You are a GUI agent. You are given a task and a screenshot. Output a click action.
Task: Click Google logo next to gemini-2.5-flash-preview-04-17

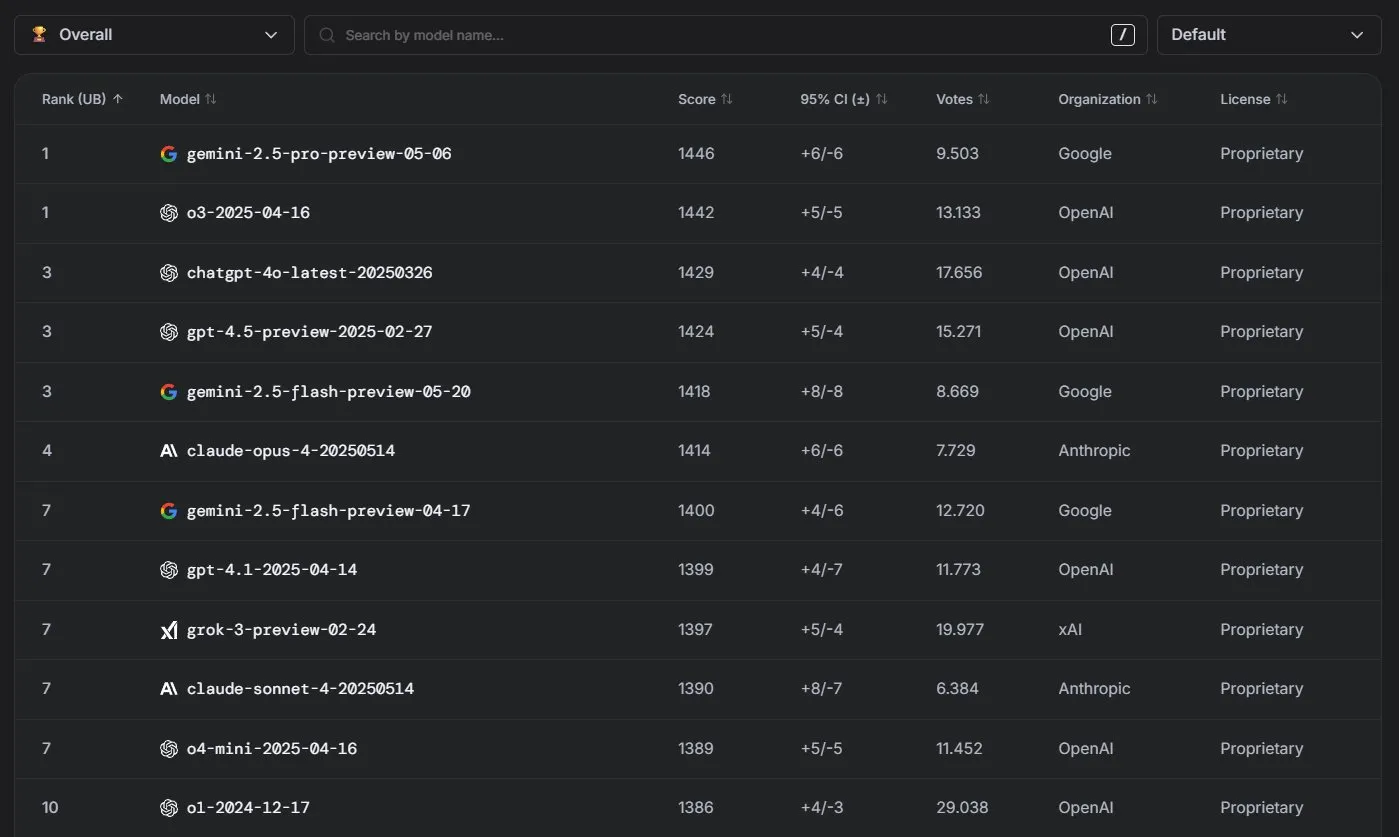coord(169,511)
